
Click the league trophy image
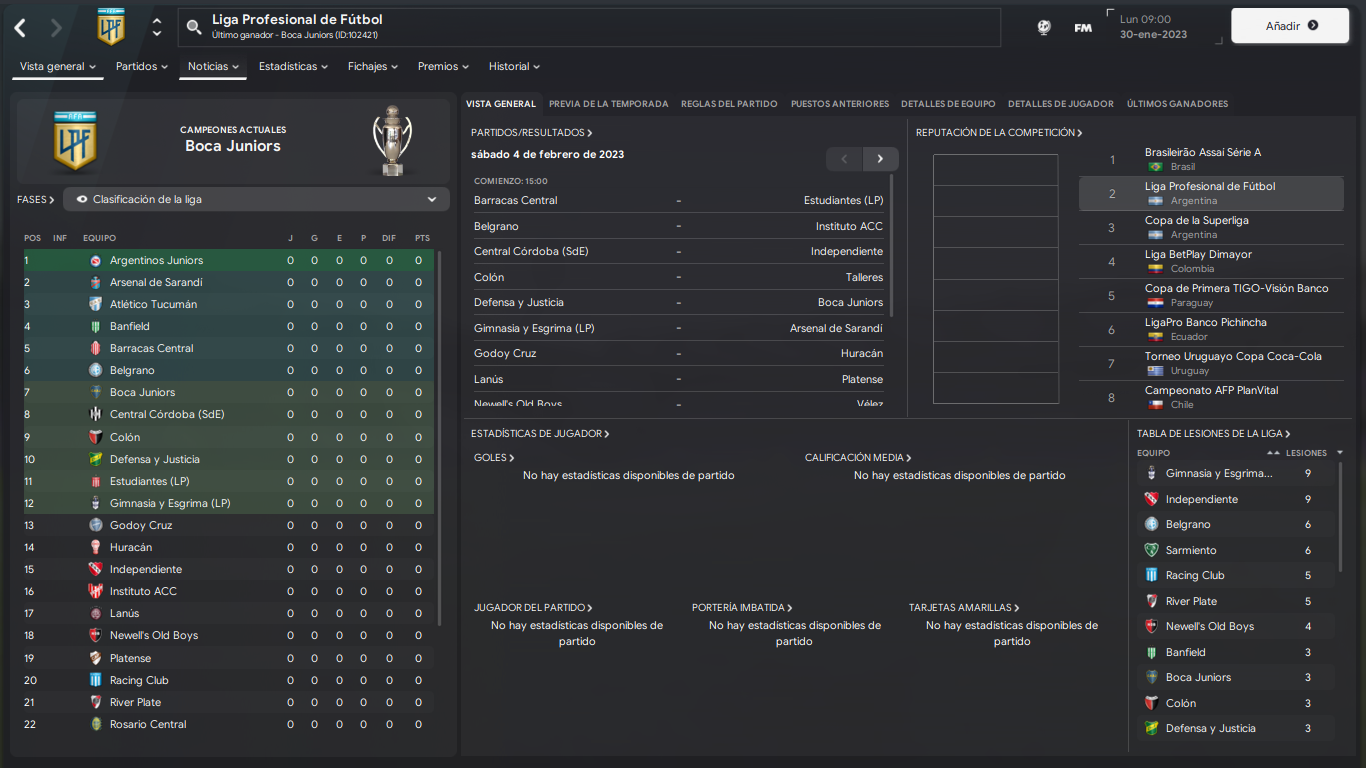tap(390, 140)
